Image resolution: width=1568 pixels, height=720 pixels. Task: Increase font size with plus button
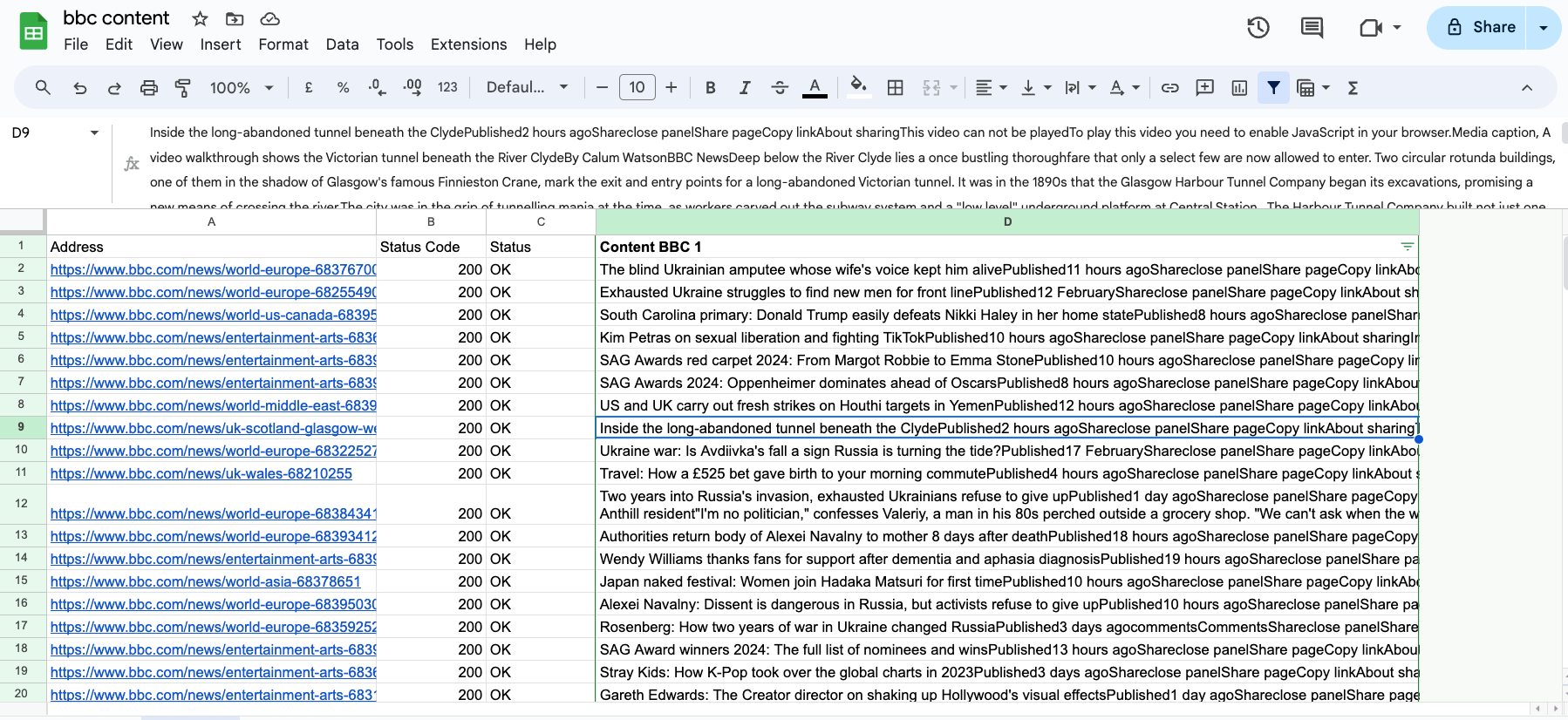[x=672, y=87]
